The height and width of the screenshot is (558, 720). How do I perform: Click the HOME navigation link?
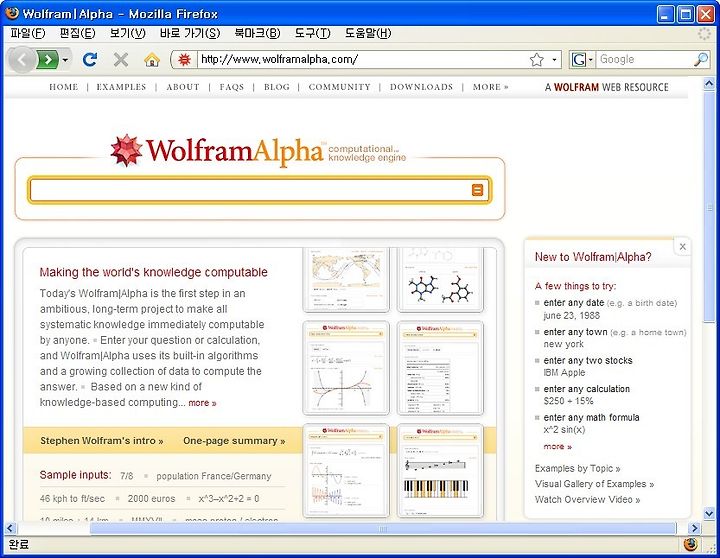click(x=63, y=87)
